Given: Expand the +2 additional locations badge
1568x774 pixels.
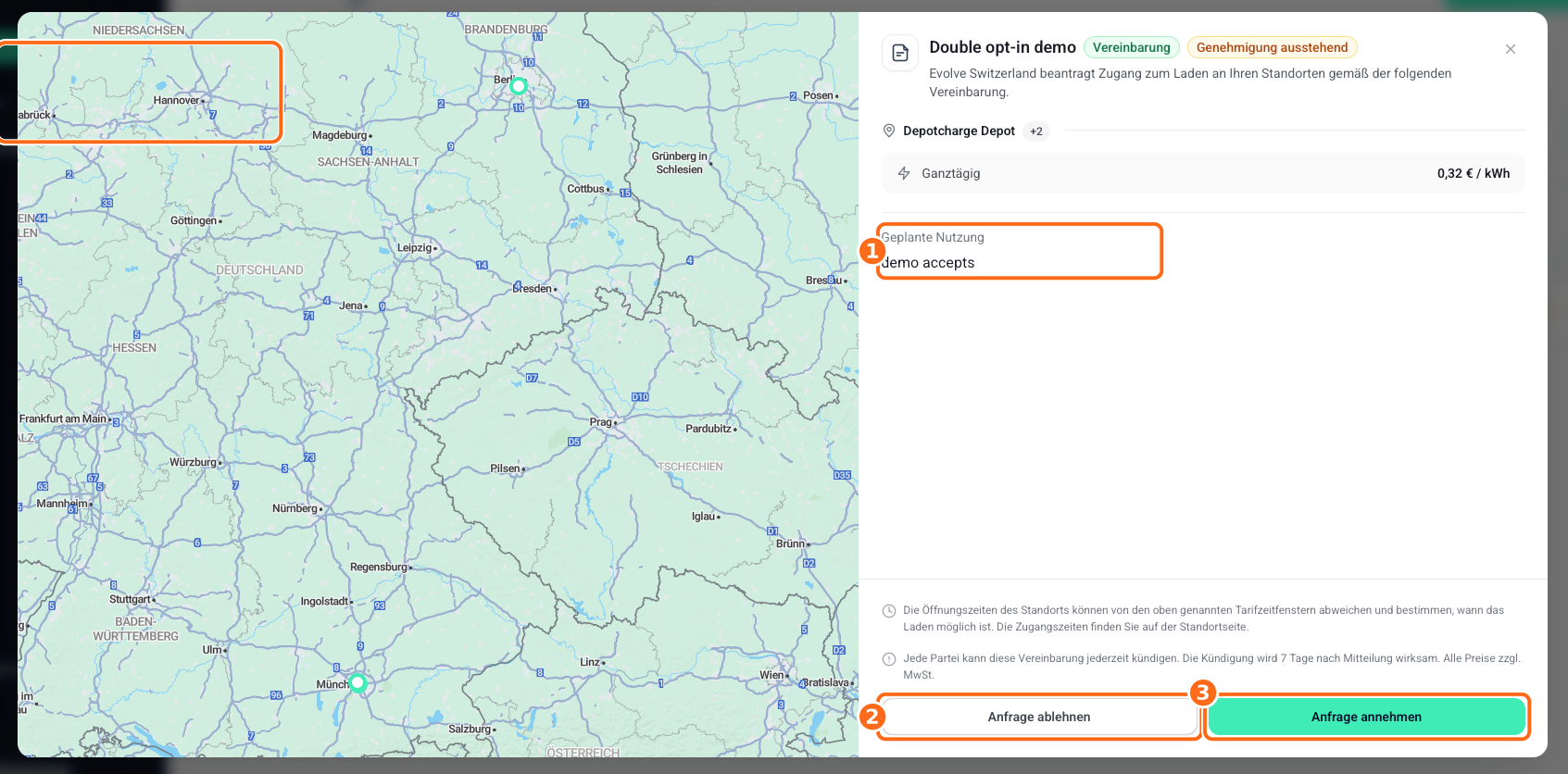Looking at the screenshot, I should [x=1036, y=131].
